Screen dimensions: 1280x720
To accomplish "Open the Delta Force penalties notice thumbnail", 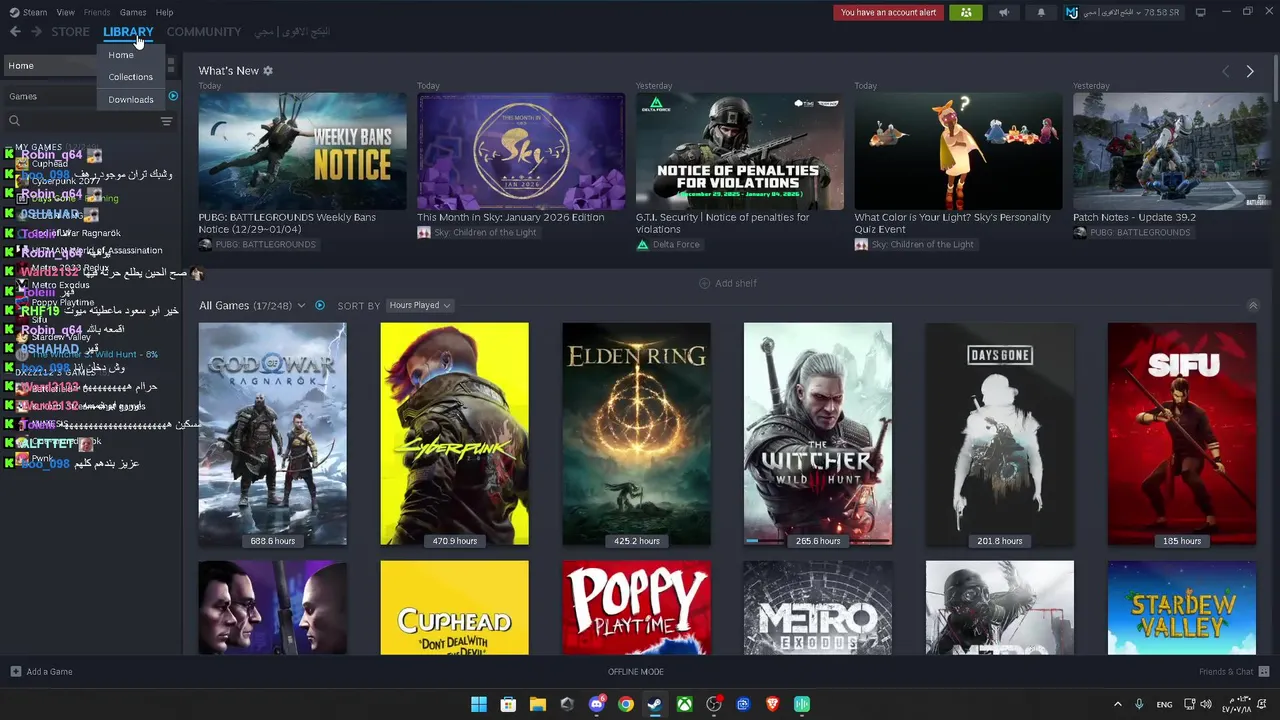I will [740, 152].
